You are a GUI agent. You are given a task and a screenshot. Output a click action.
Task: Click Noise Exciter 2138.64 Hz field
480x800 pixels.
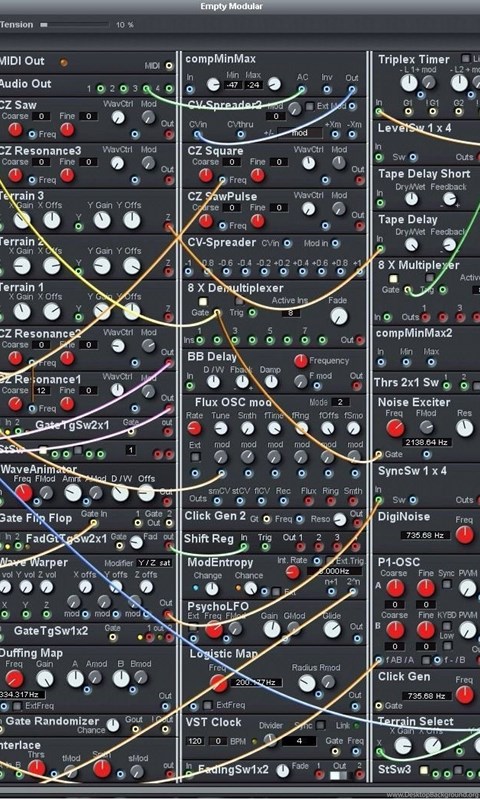[426, 442]
